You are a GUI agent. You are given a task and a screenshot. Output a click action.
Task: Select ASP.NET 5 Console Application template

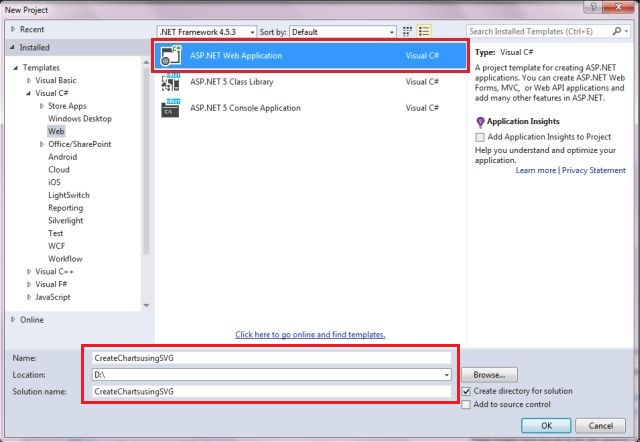(310, 108)
